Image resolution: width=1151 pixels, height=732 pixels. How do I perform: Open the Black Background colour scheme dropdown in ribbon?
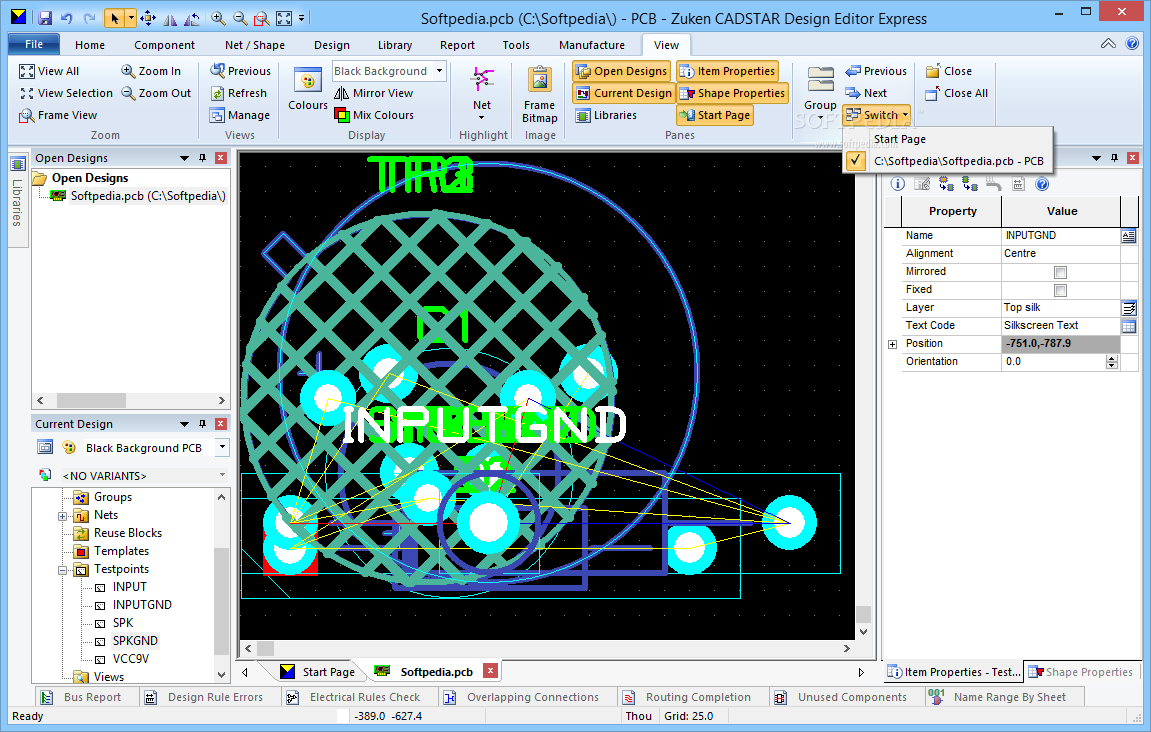click(x=440, y=71)
